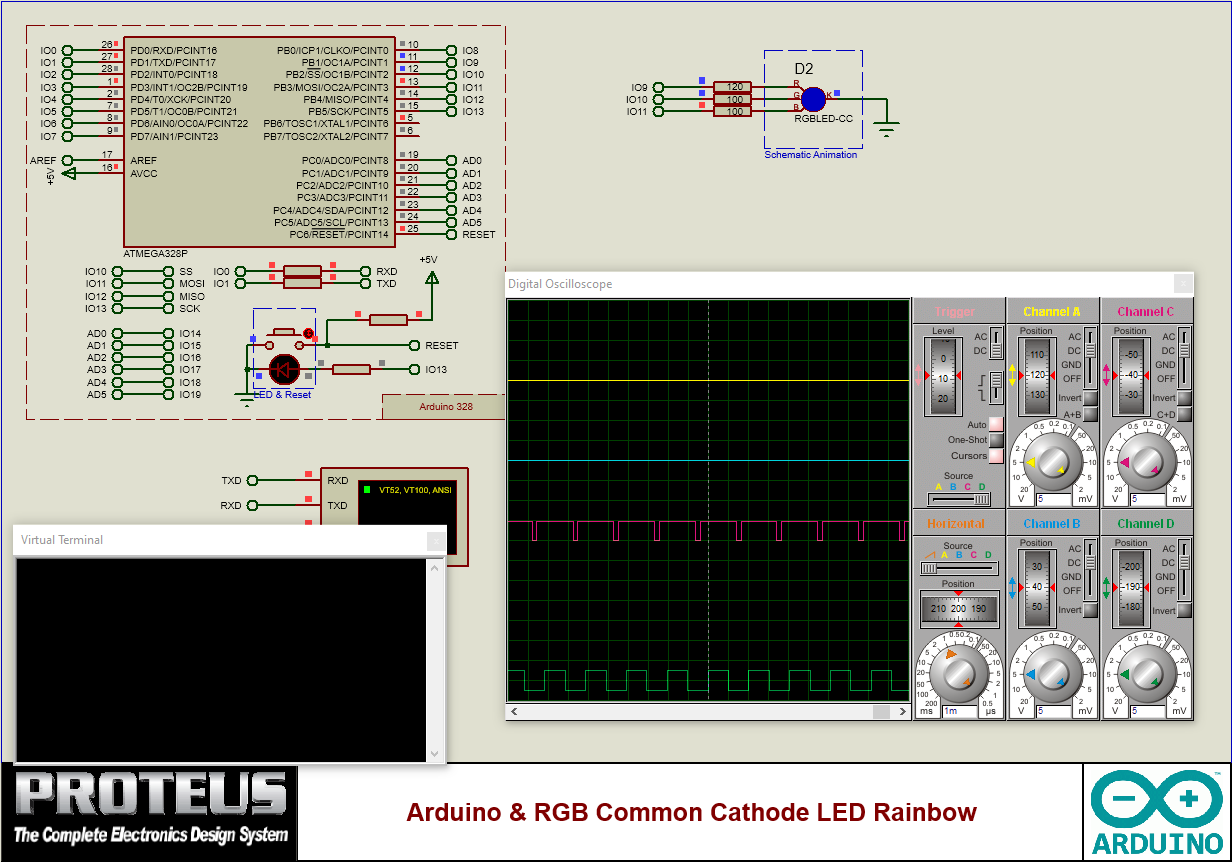Image resolution: width=1232 pixels, height=862 pixels.
Task: Set Channel B coupling slider to GND
Action: pyautogui.click(x=1092, y=577)
